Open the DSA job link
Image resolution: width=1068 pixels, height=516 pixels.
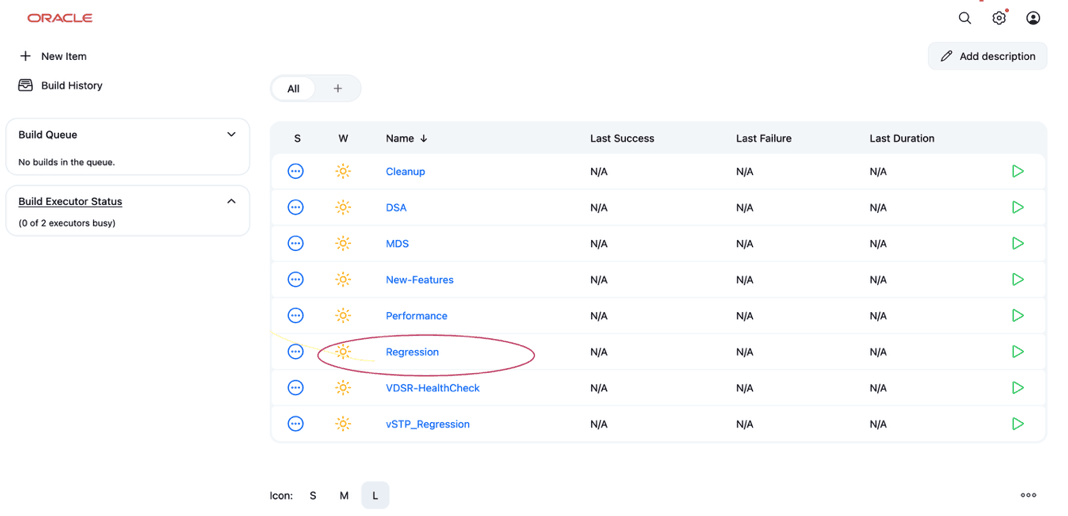tap(396, 208)
